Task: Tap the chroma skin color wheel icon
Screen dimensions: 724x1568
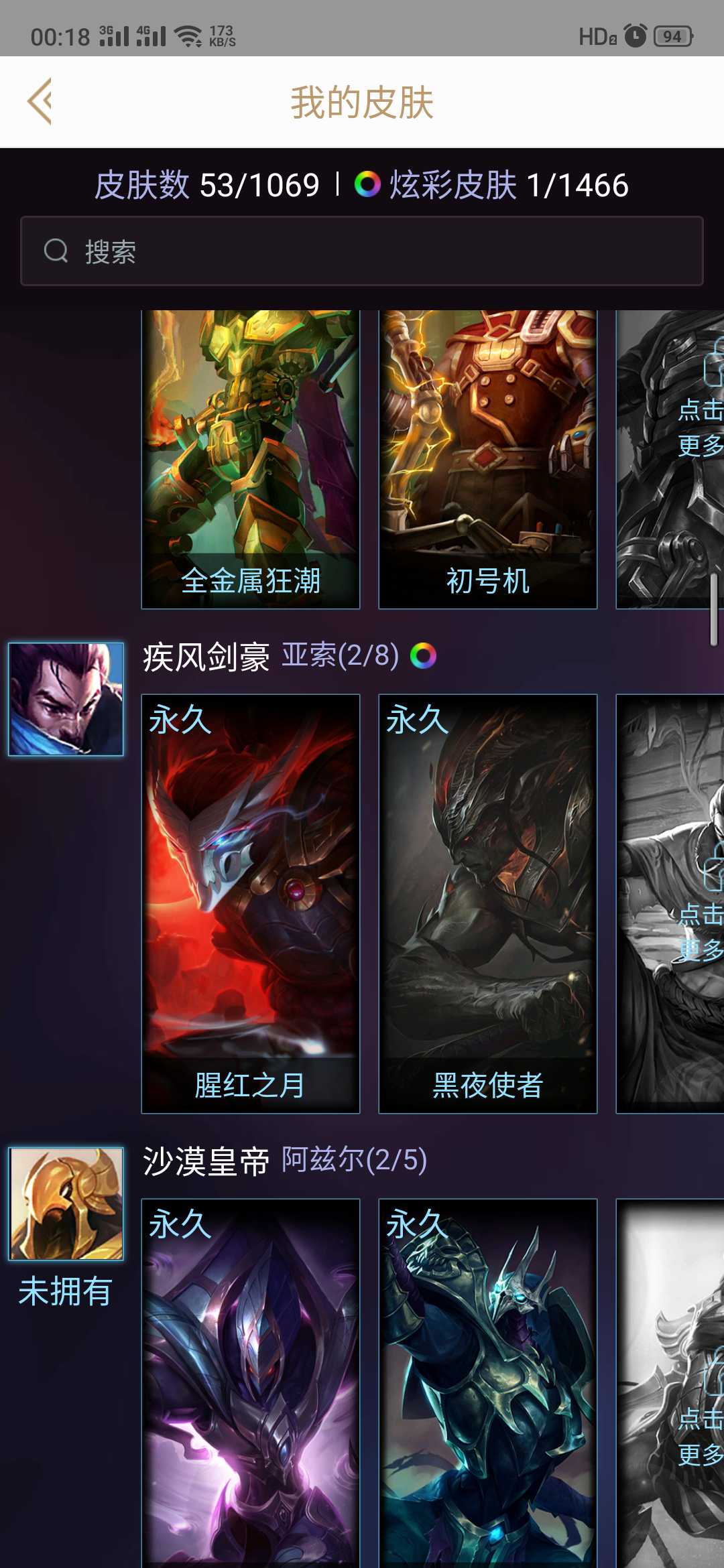Action: (367, 184)
